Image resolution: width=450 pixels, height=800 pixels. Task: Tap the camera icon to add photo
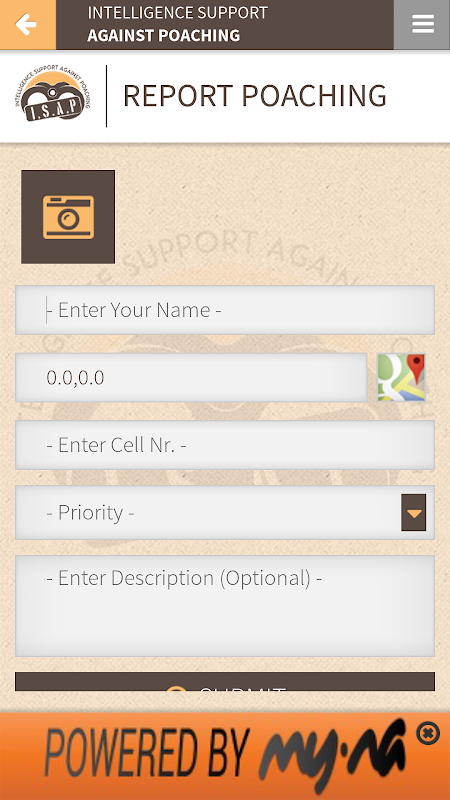tap(68, 217)
